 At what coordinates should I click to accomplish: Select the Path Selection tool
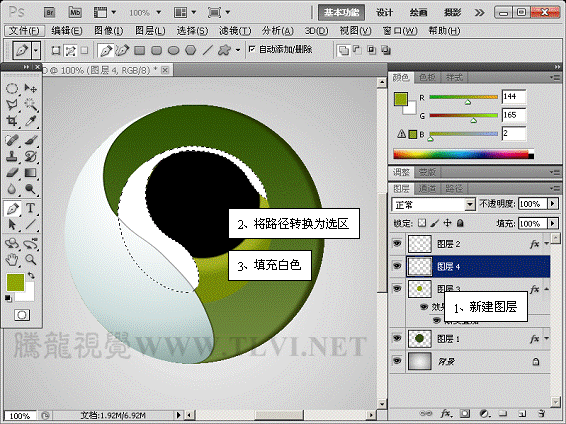[12, 224]
